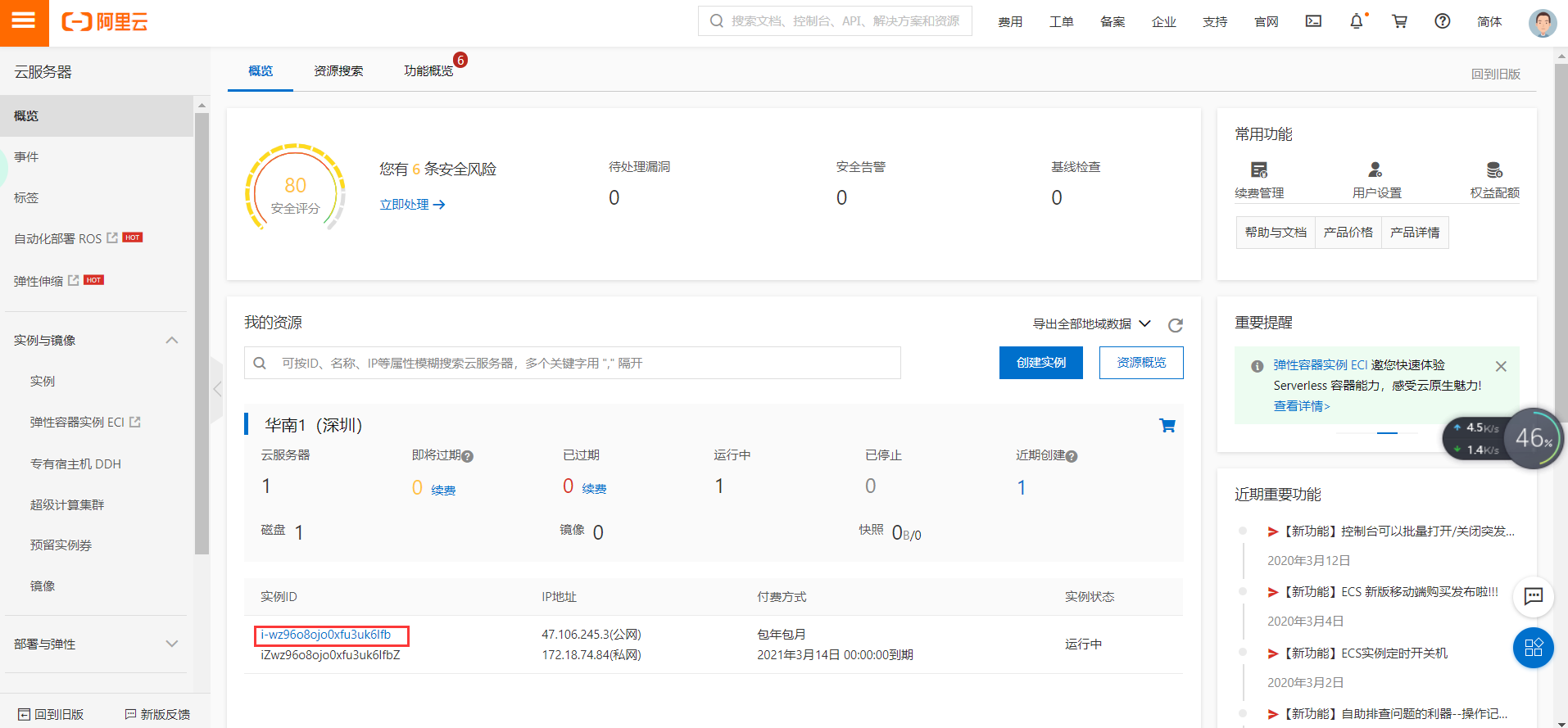Viewport: 1568px width, 728px height.
Task: Click 回到旧版 at top right
Action: pyautogui.click(x=1496, y=74)
